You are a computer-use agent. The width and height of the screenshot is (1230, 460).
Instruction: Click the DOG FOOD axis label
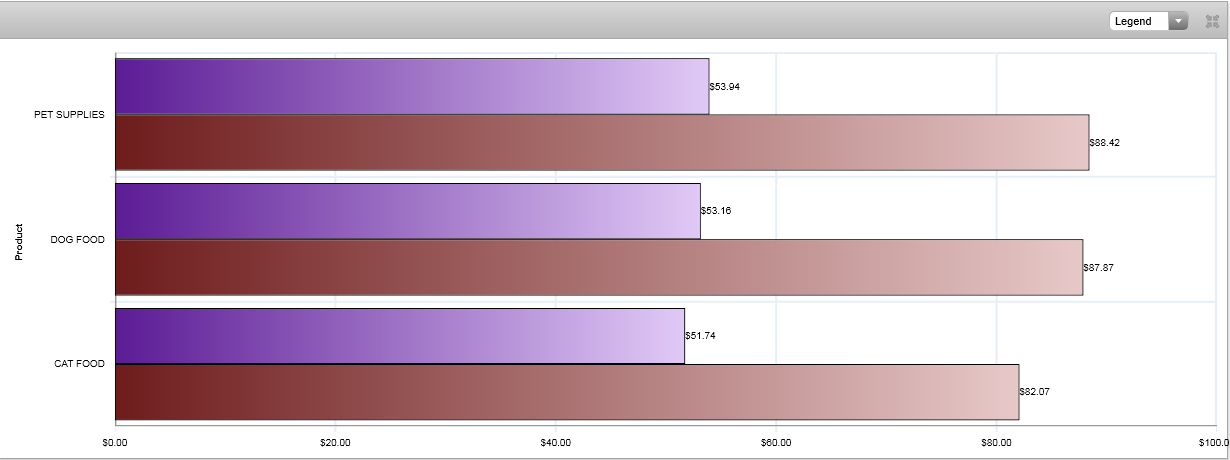(77, 240)
